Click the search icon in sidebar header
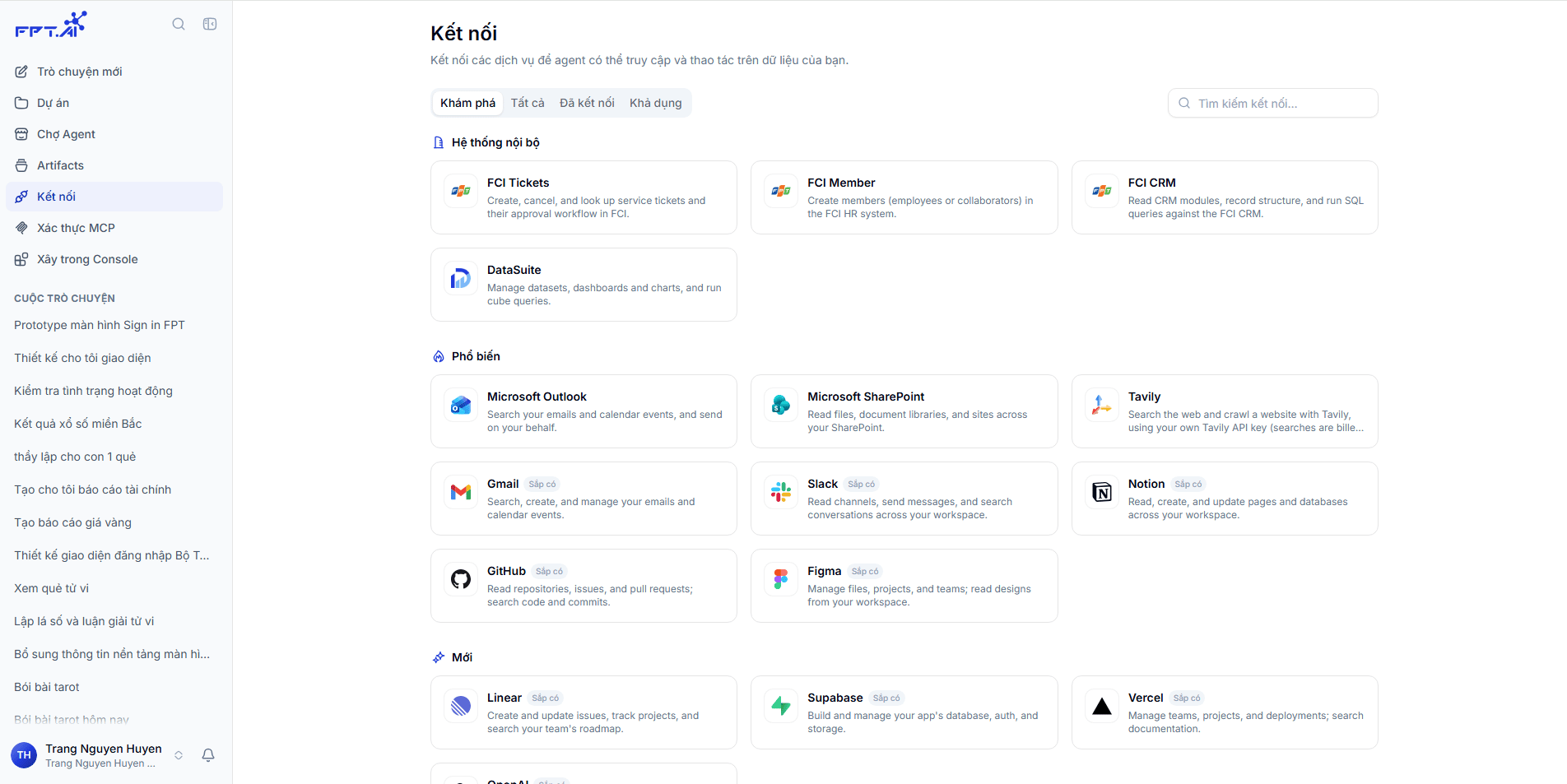The image size is (1567, 784). [179, 24]
